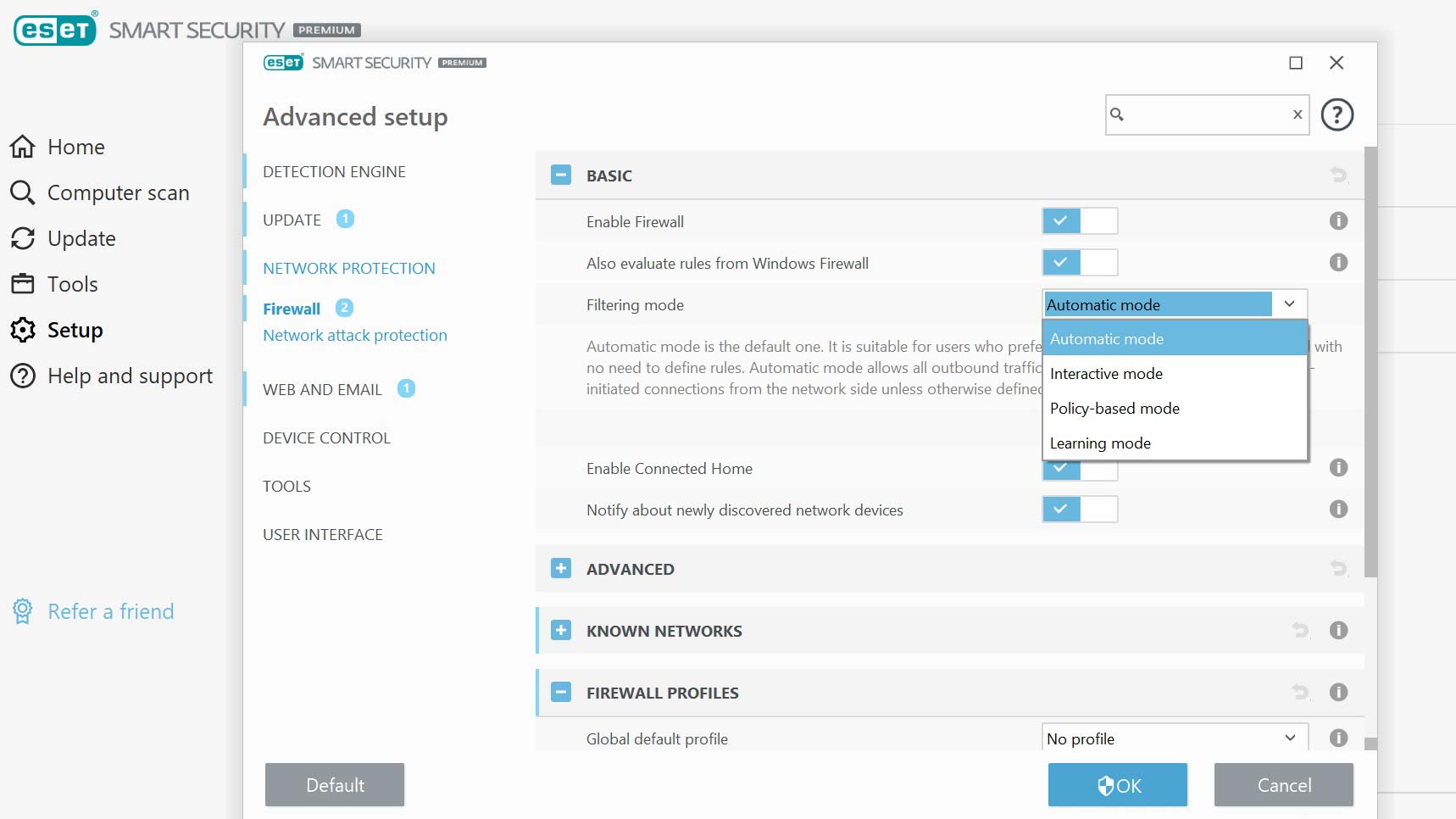The width and height of the screenshot is (1456, 819).
Task: Click the Help and support icon
Action: click(23, 376)
